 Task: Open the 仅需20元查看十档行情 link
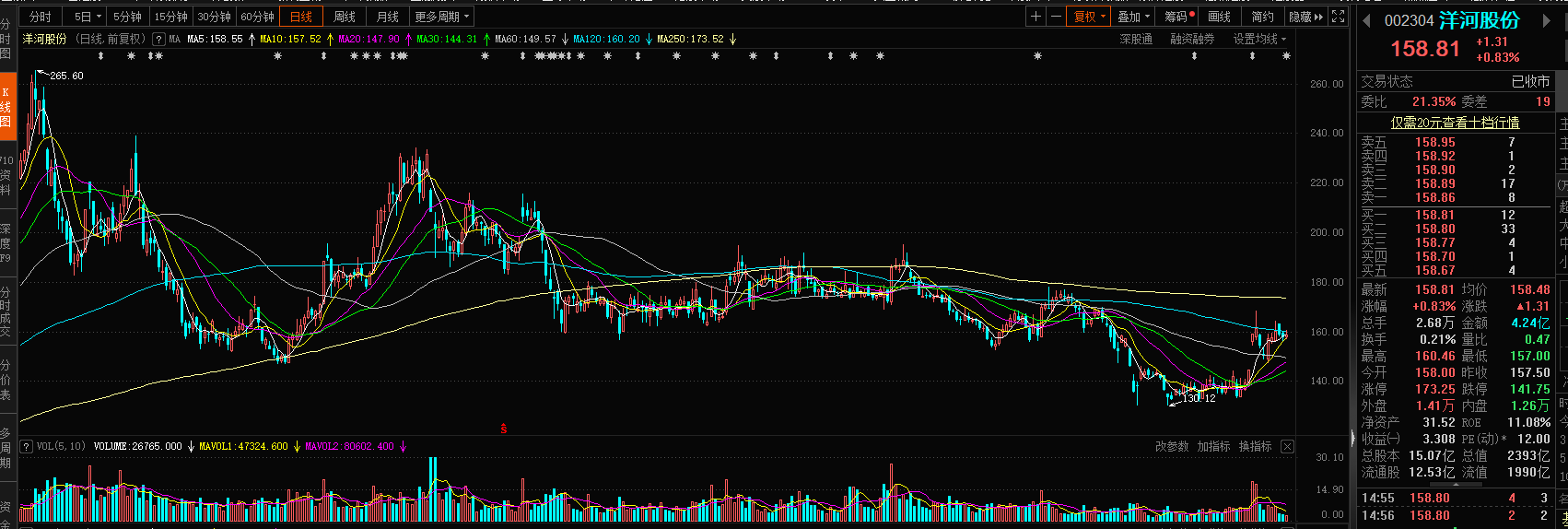point(1455,123)
